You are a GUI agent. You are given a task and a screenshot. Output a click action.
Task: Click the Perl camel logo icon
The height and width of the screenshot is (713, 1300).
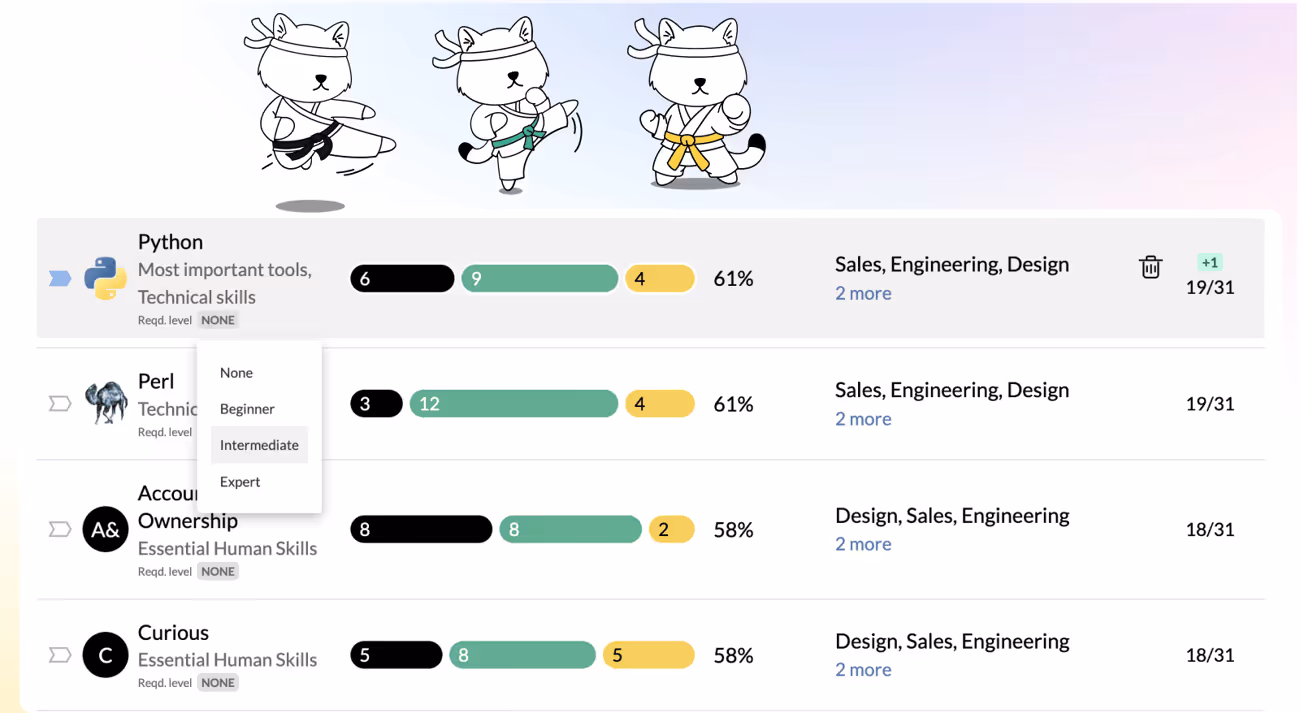coord(104,404)
